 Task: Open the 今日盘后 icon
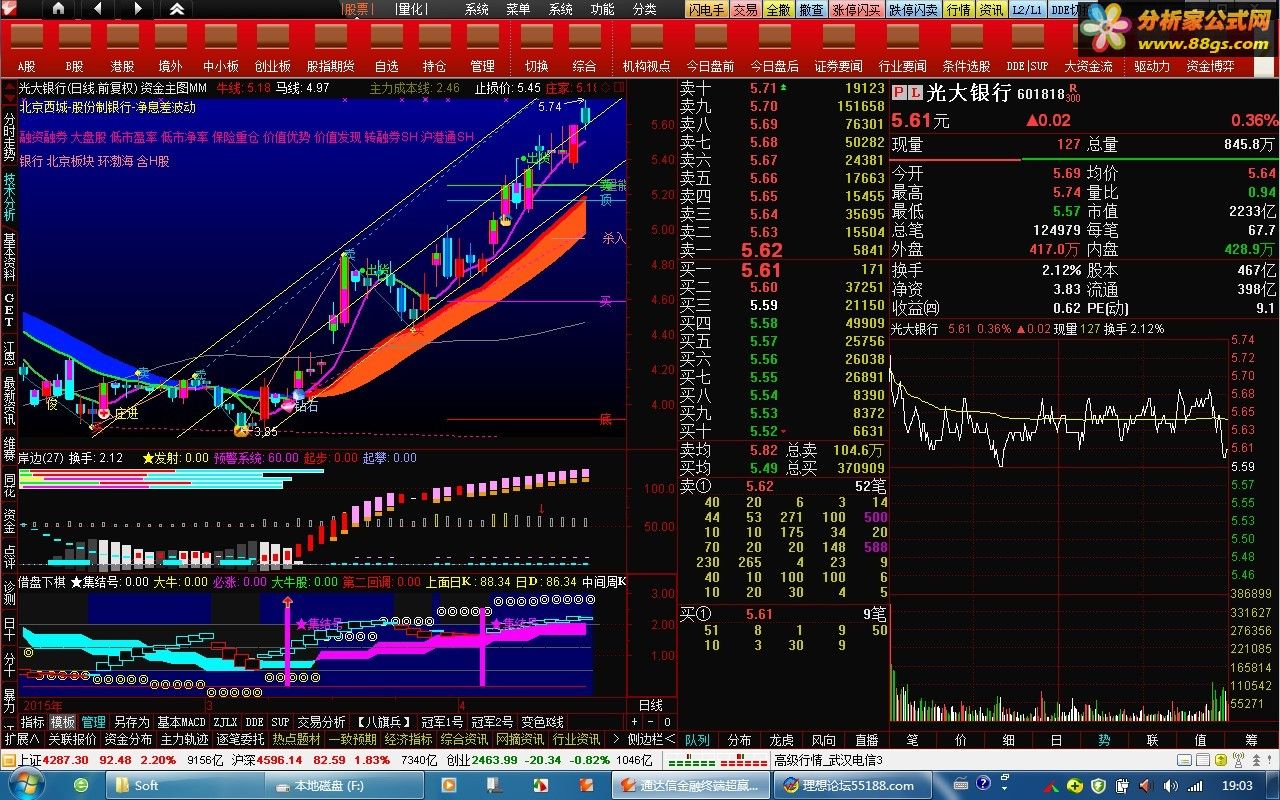774,48
